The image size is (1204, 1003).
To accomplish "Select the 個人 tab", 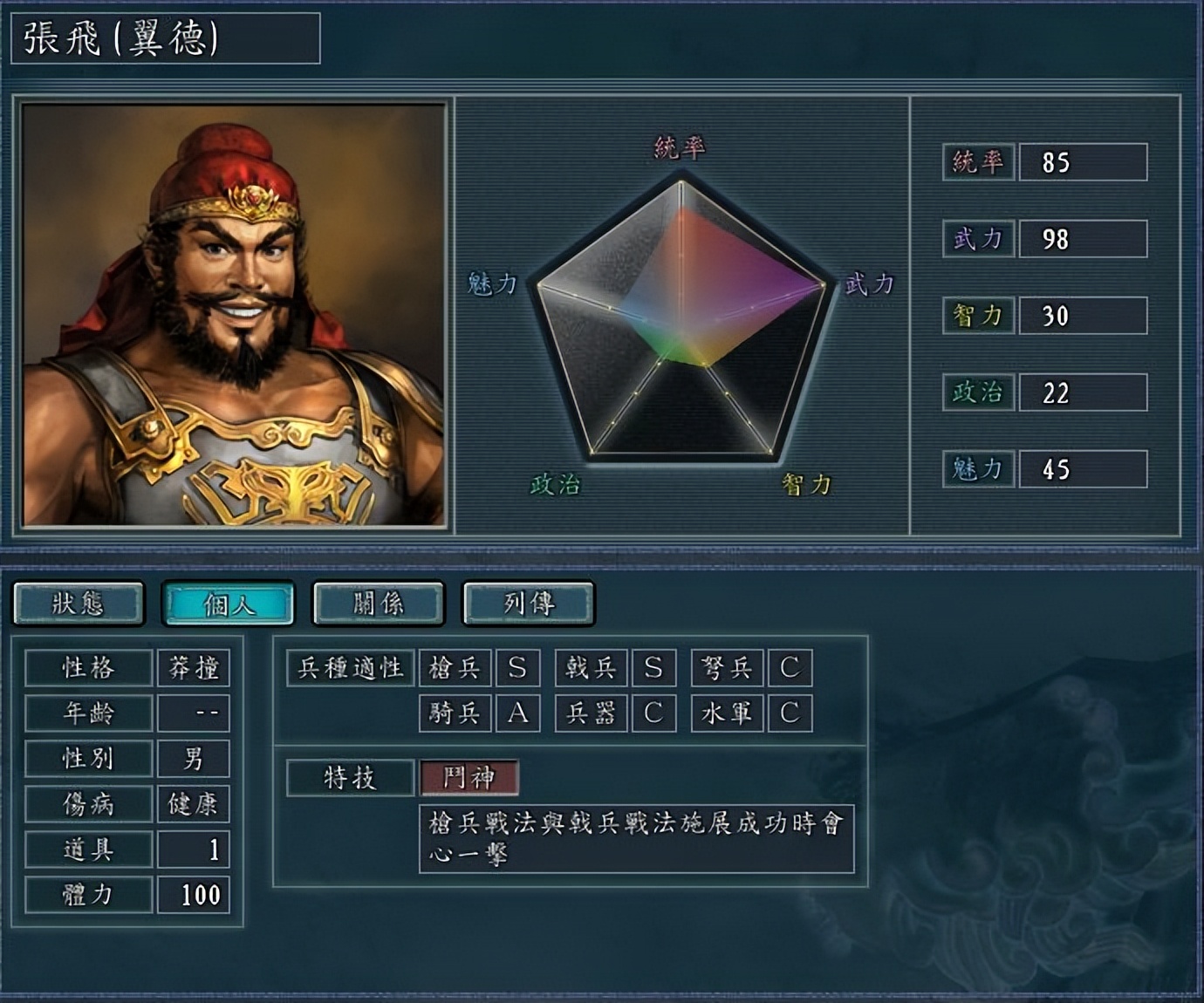I will pos(229,604).
